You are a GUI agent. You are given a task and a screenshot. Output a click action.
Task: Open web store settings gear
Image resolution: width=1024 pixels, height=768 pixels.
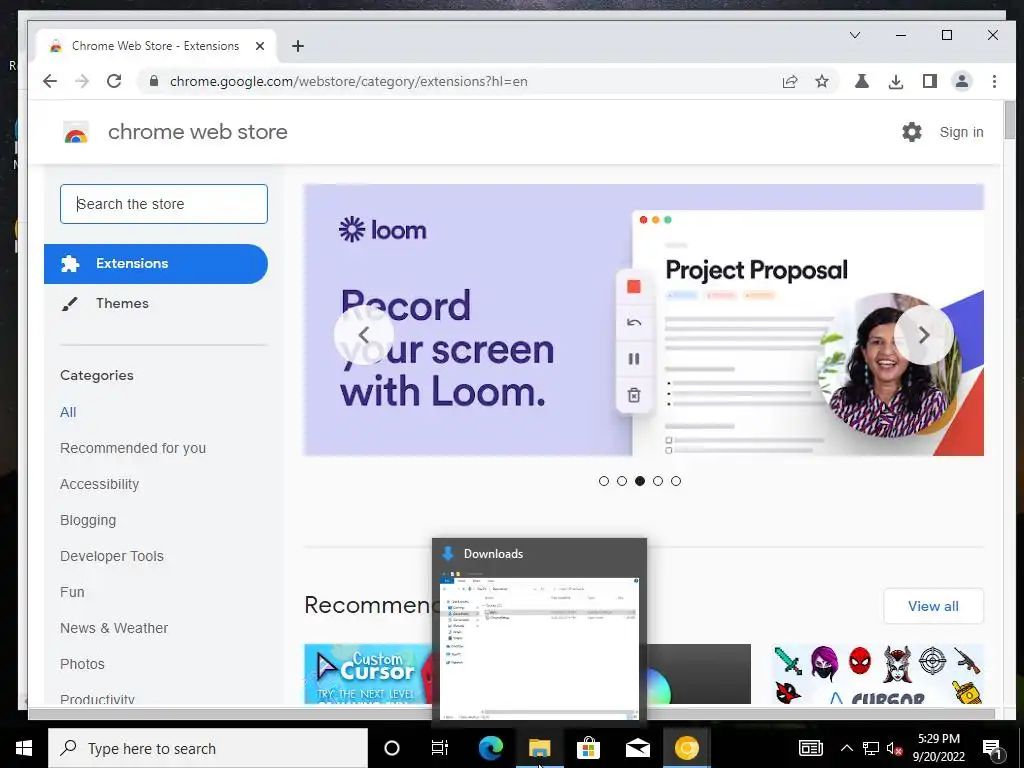(x=912, y=132)
